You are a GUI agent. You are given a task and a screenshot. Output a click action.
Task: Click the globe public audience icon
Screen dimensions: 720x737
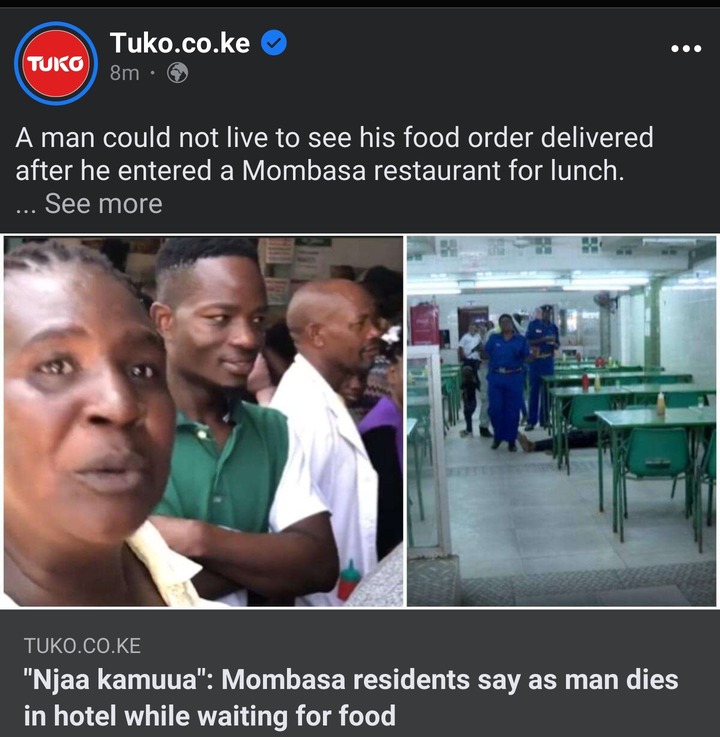click(x=178, y=73)
